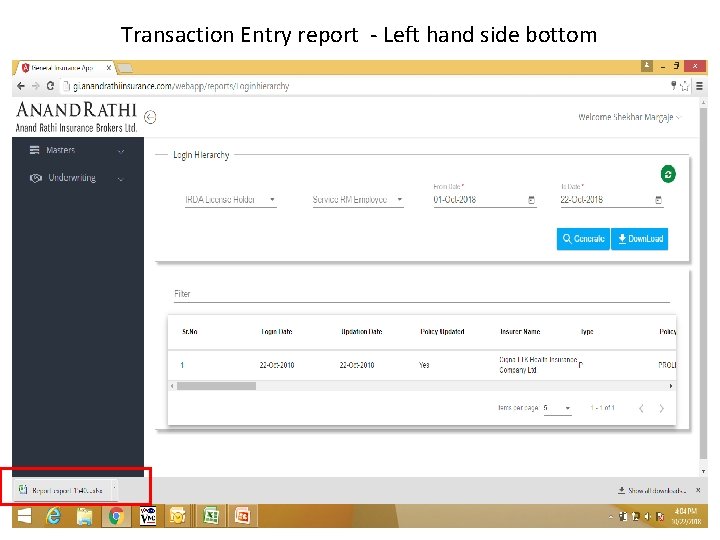Click AnandRathi logo
The height and width of the screenshot is (540, 720).
(x=76, y=117)
